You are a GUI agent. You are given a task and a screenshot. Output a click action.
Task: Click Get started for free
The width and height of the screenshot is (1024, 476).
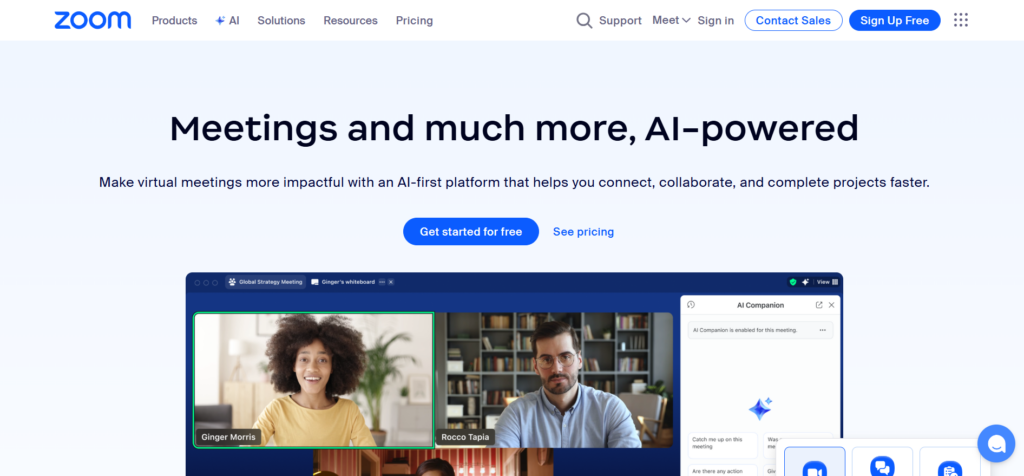pyautogui.click(x=471, y=232)
